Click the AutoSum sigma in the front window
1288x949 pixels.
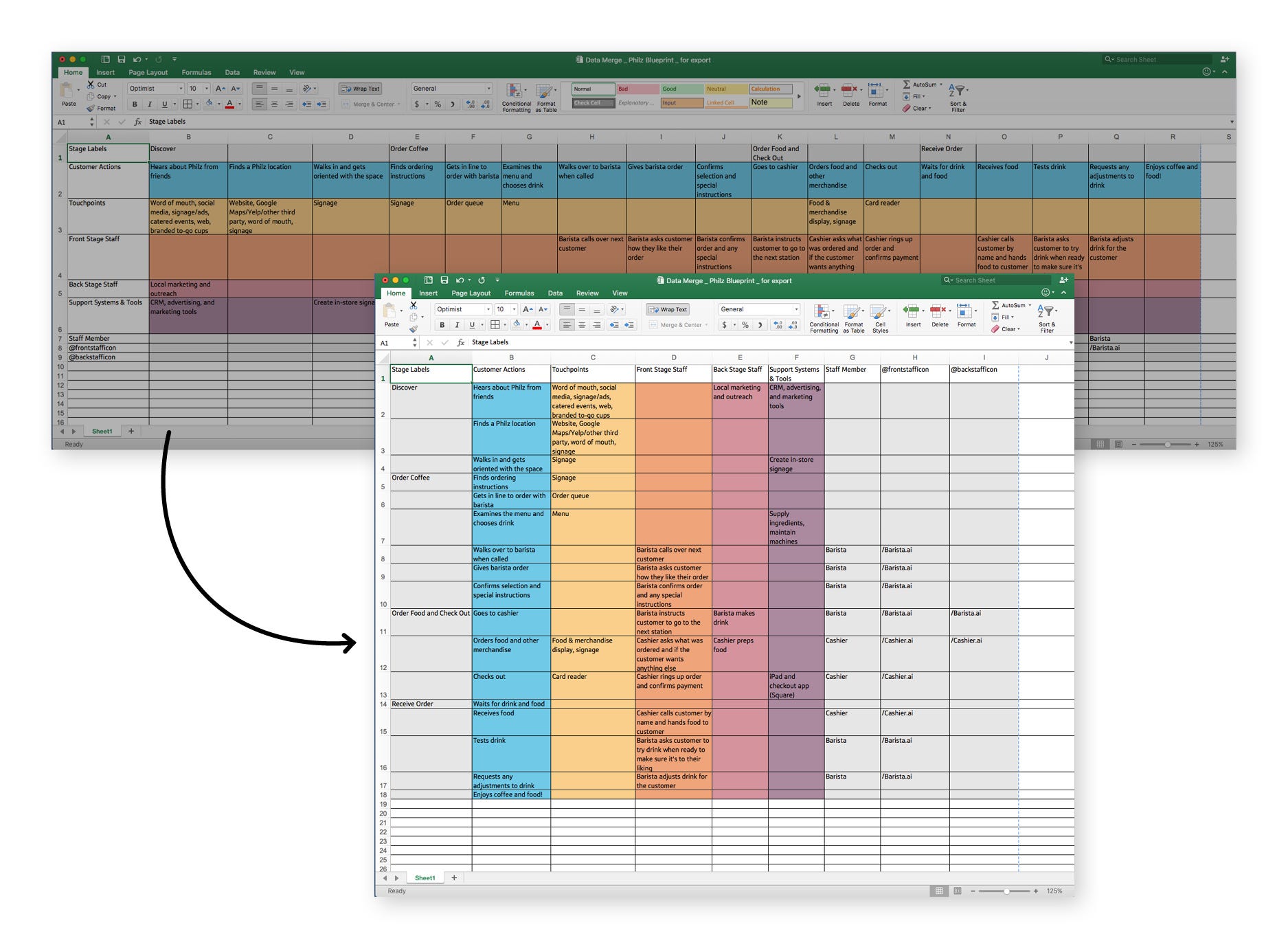click(995, 305)
